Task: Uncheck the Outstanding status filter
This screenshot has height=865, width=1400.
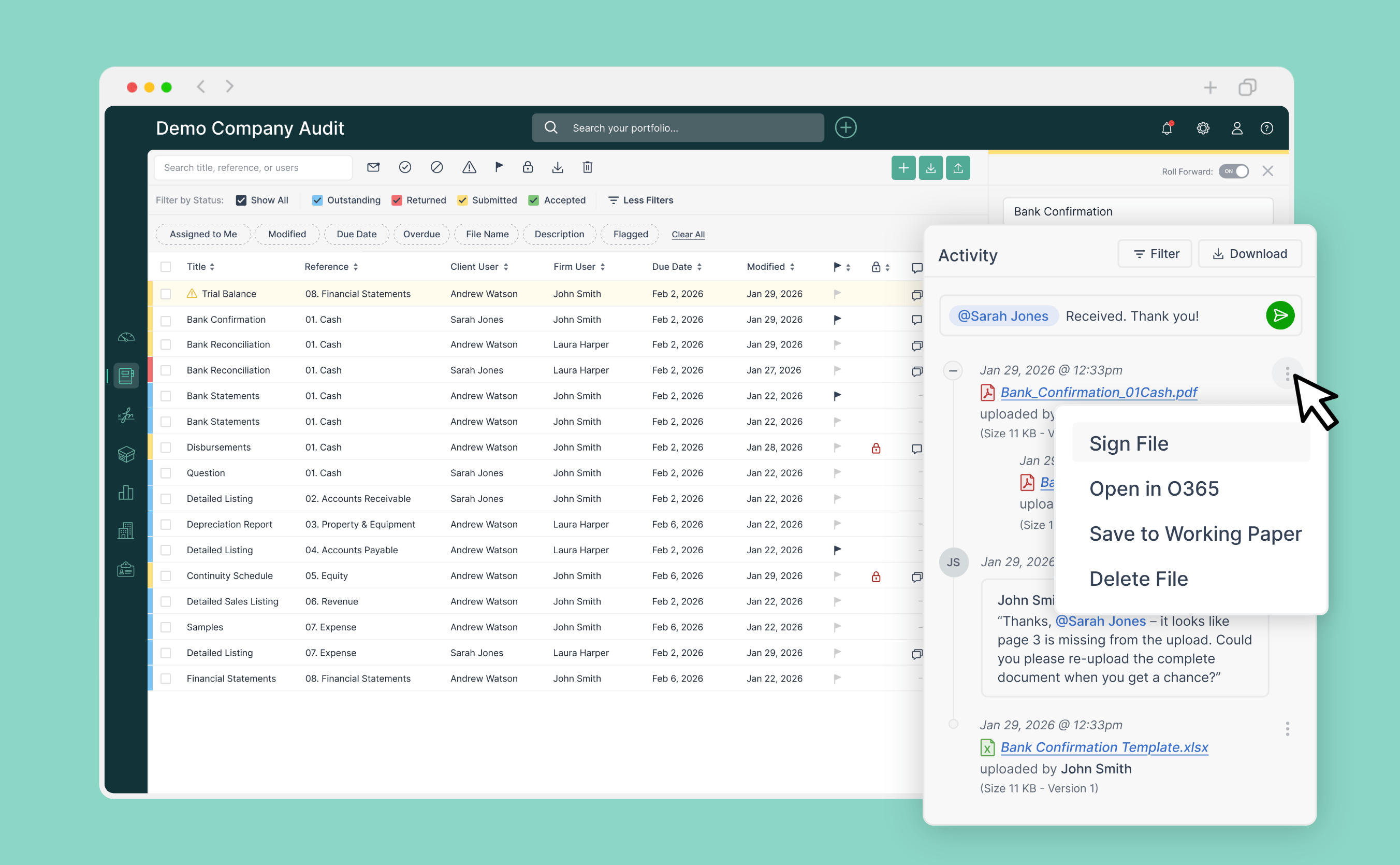Action: pyautogui.click(x=317, y=200)
